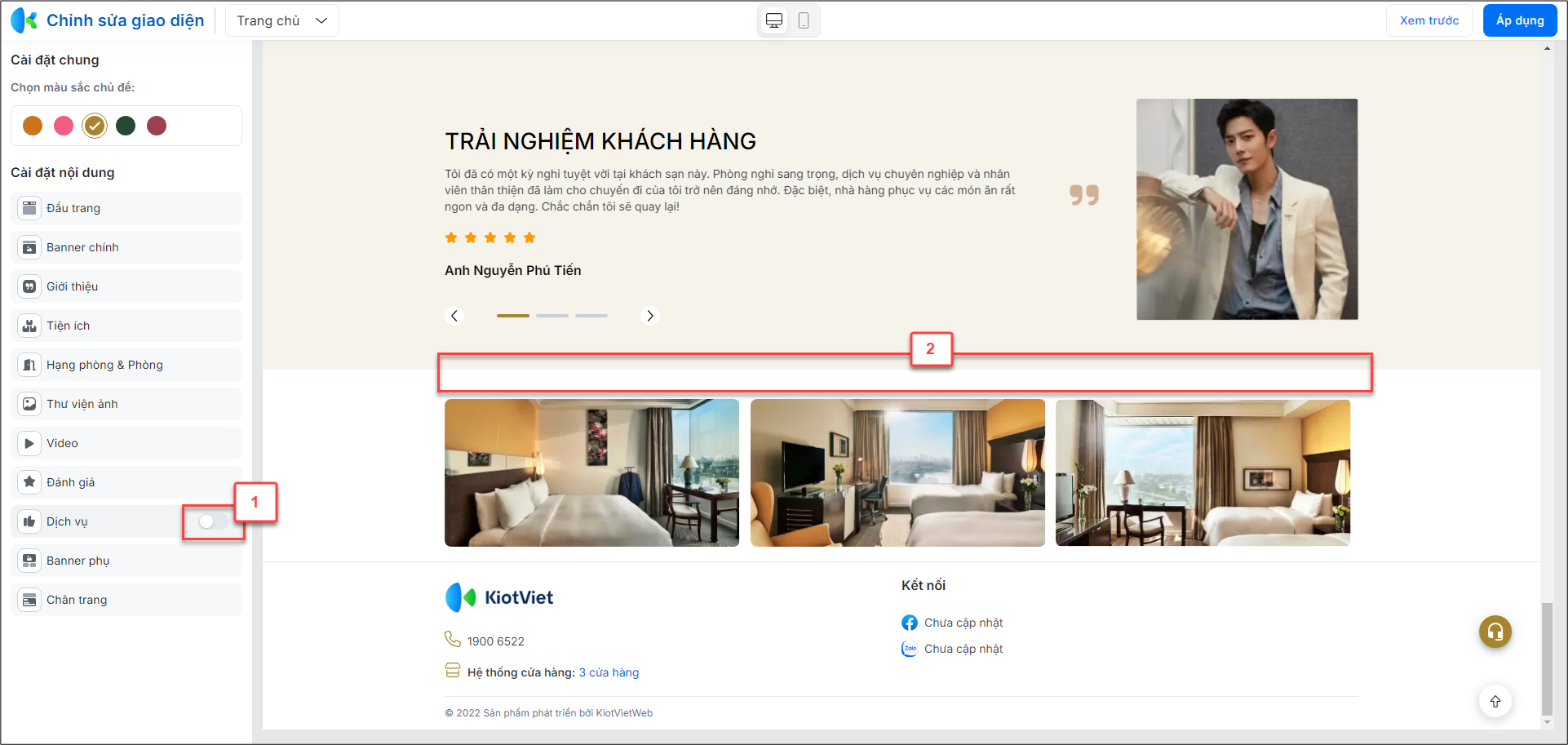
Task: Click the customer portrait photo
Action: 1247,209
